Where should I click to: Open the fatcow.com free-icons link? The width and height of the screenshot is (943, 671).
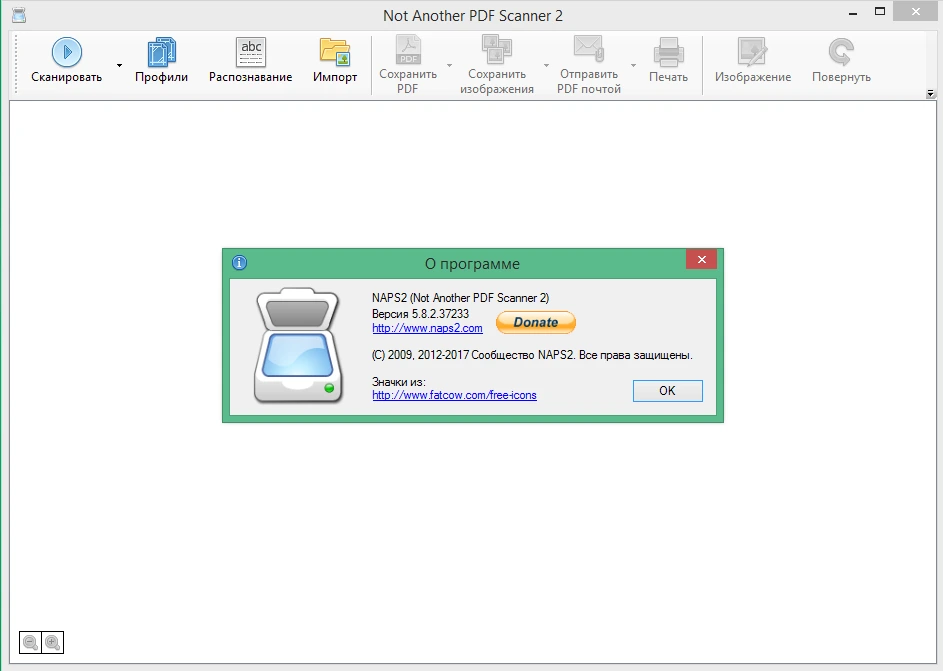(x=454, y=395)
